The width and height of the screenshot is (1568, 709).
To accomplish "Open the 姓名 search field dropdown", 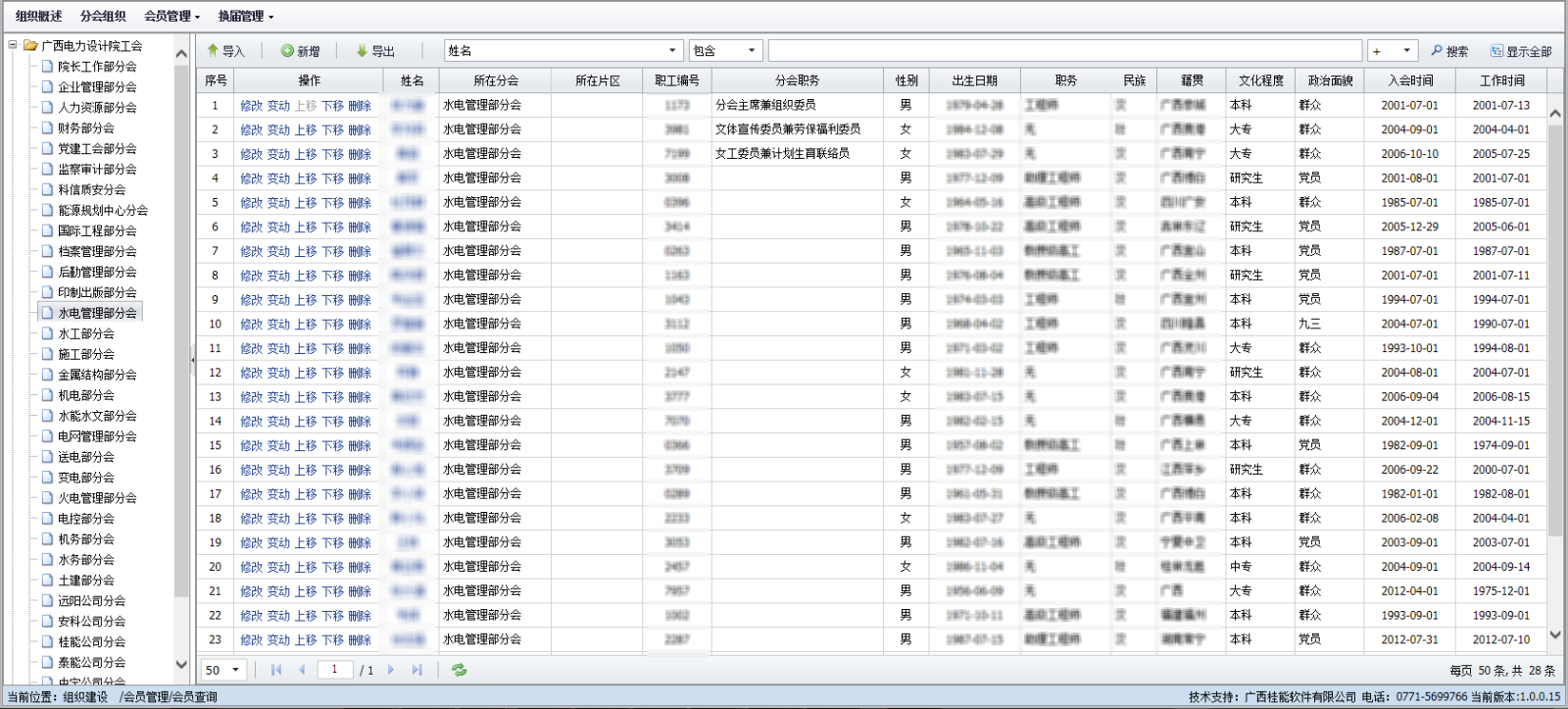I will [x=672, y=51].
